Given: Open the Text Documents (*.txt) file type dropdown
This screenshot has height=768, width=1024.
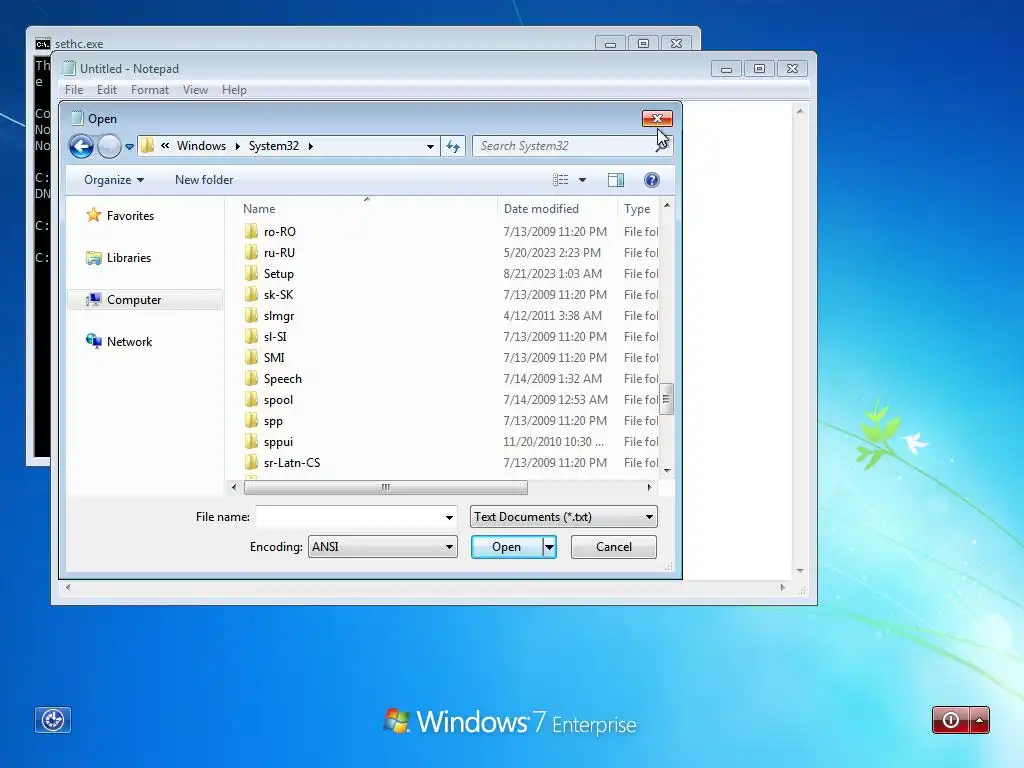Looking at the screenshot, I should (564, 517).
